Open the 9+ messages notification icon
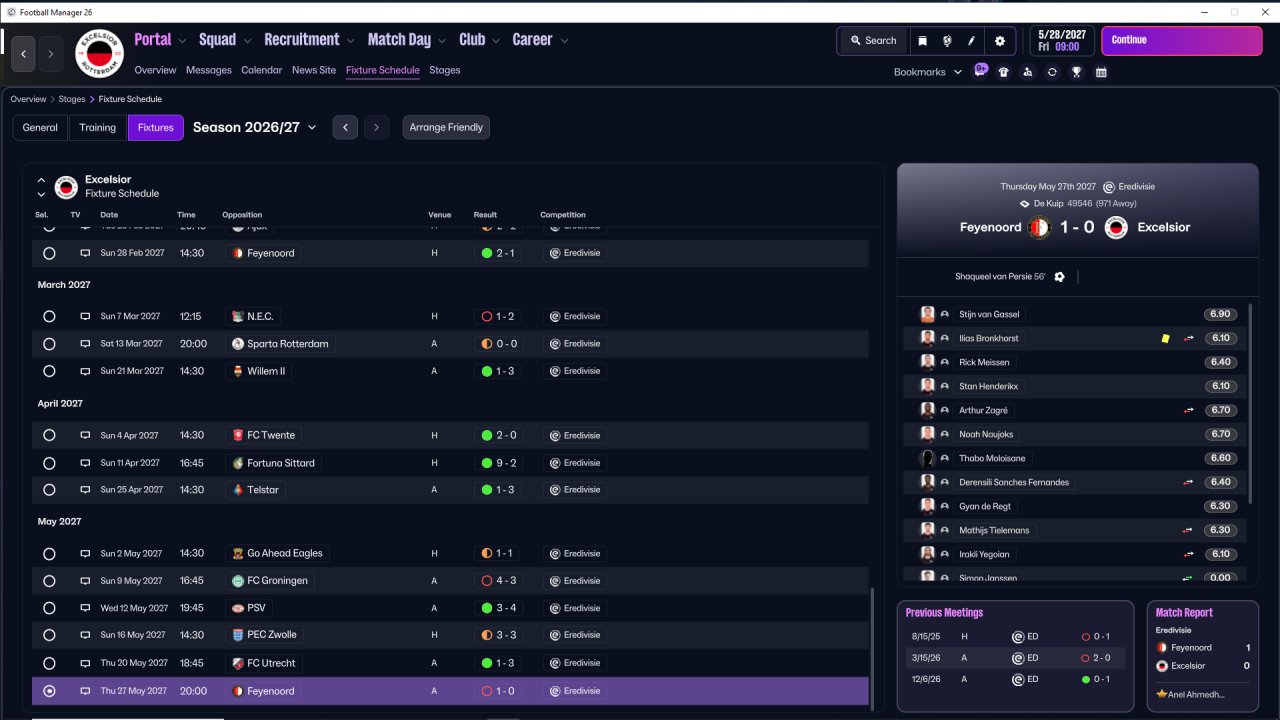This screenshot has width=1280, height=720. (980, 71)
